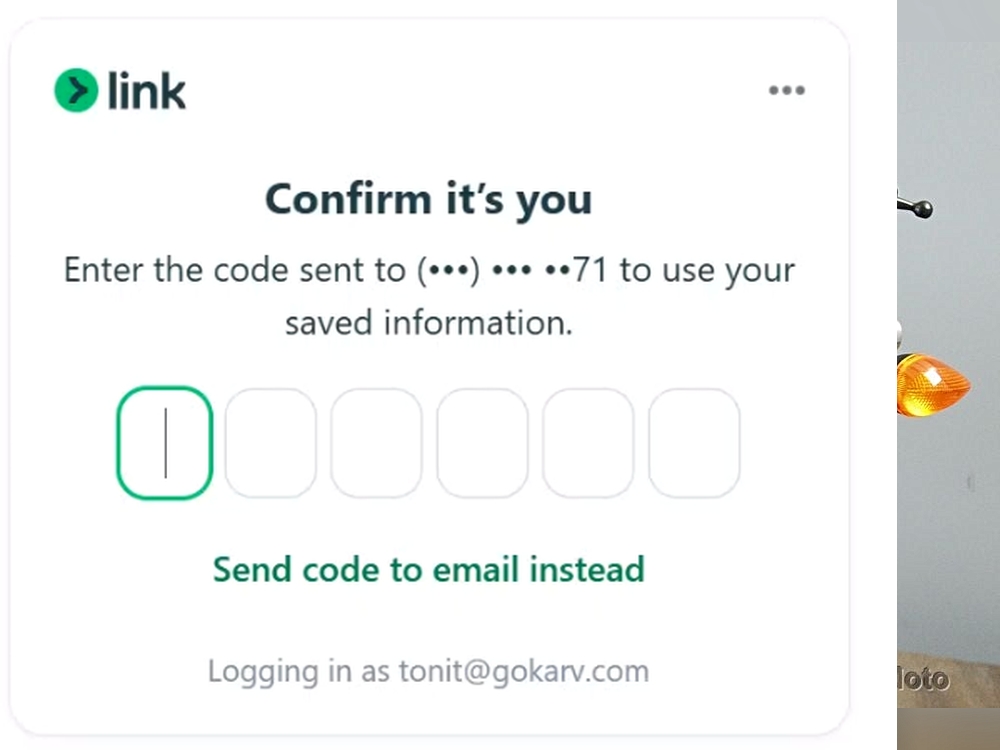Screen dimensions: 1000x750
Task: Click the orange bulb in the side photo
Action: (x=934, y=385)
